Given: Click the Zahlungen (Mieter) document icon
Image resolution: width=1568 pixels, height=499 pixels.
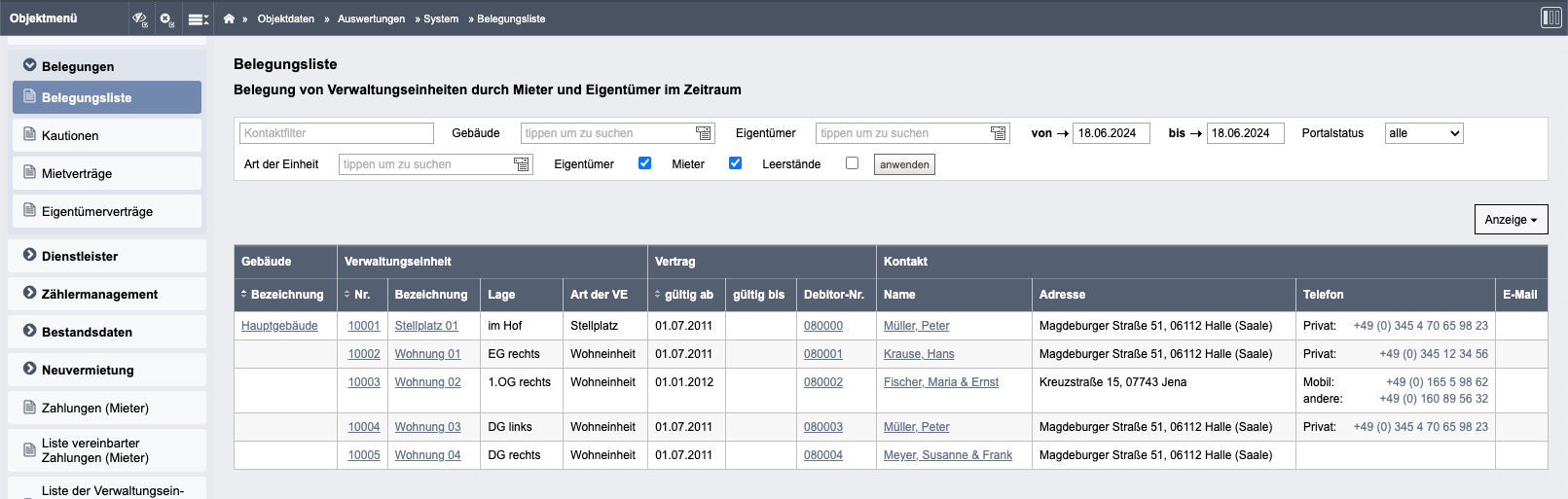Looking at the screenshot, I should click(29, 407).
